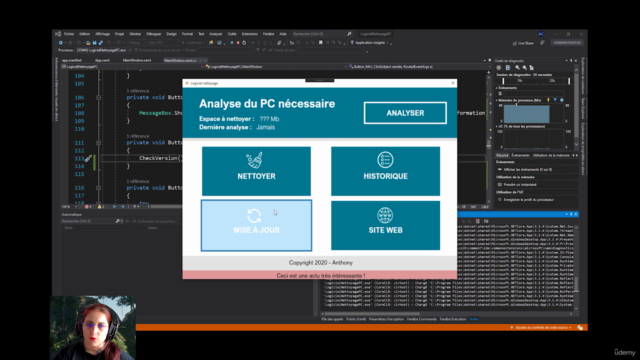
Task: Switch to the MainWindow.xaml tab
Action: point(137,60)
